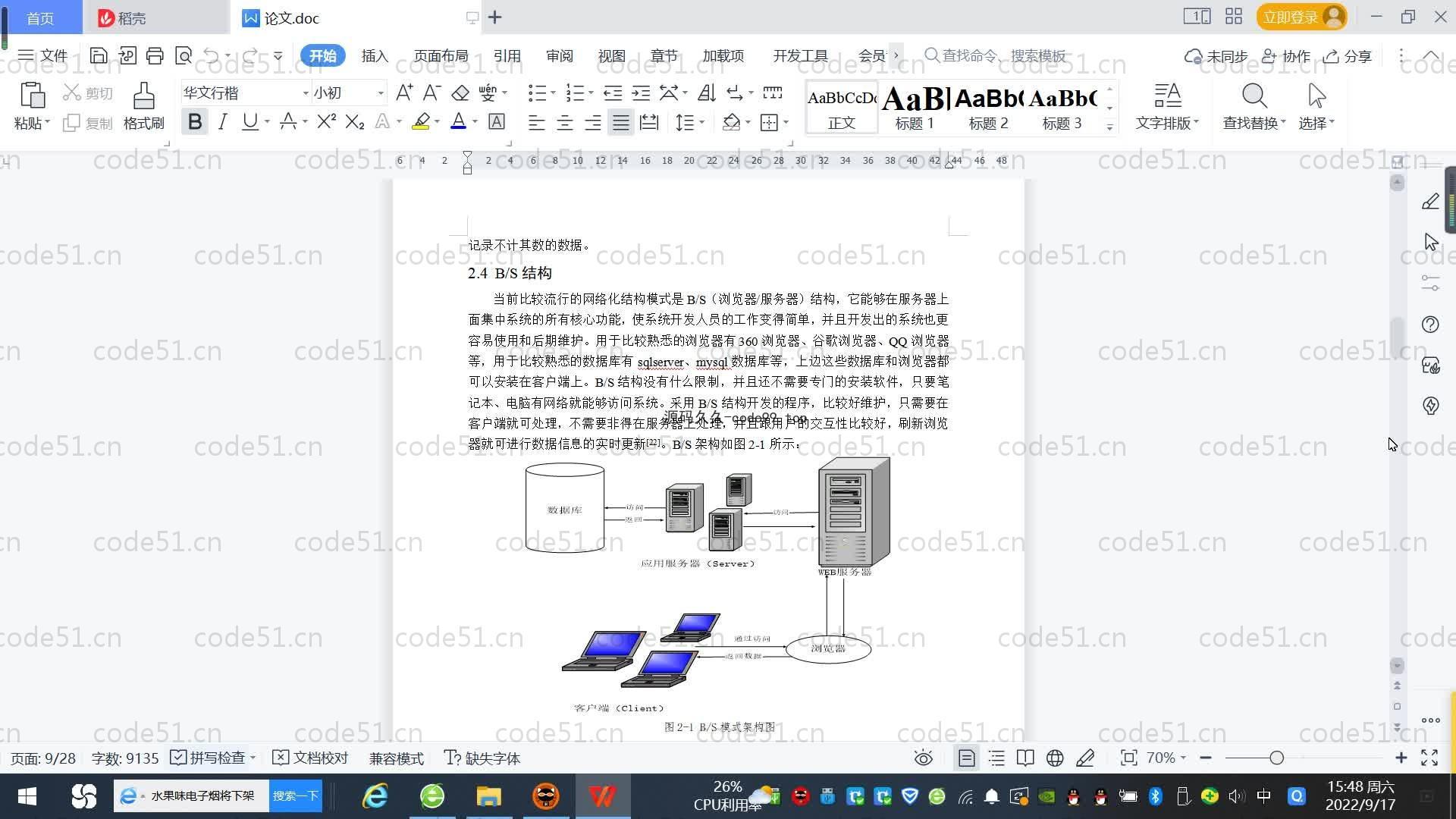
Task: Click 立即登录 login button
Action: click(x=1301, y=17)
